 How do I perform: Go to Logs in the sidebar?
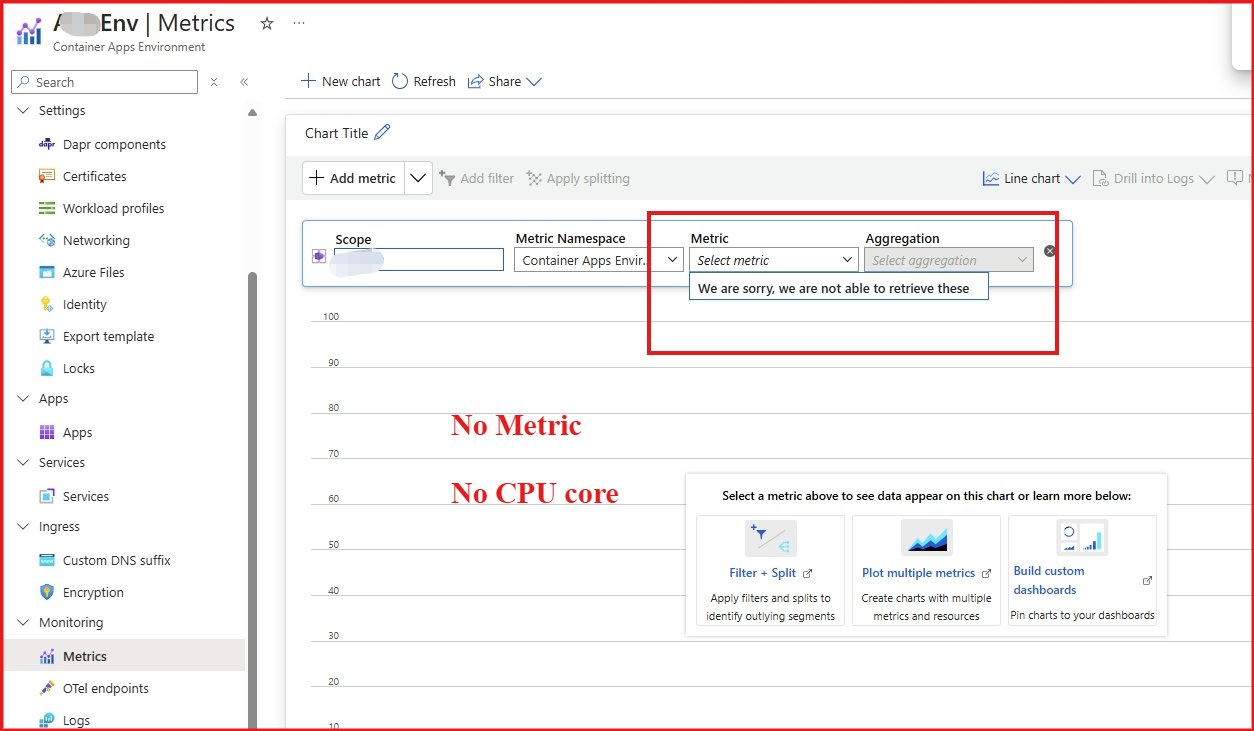coord(76,720)
